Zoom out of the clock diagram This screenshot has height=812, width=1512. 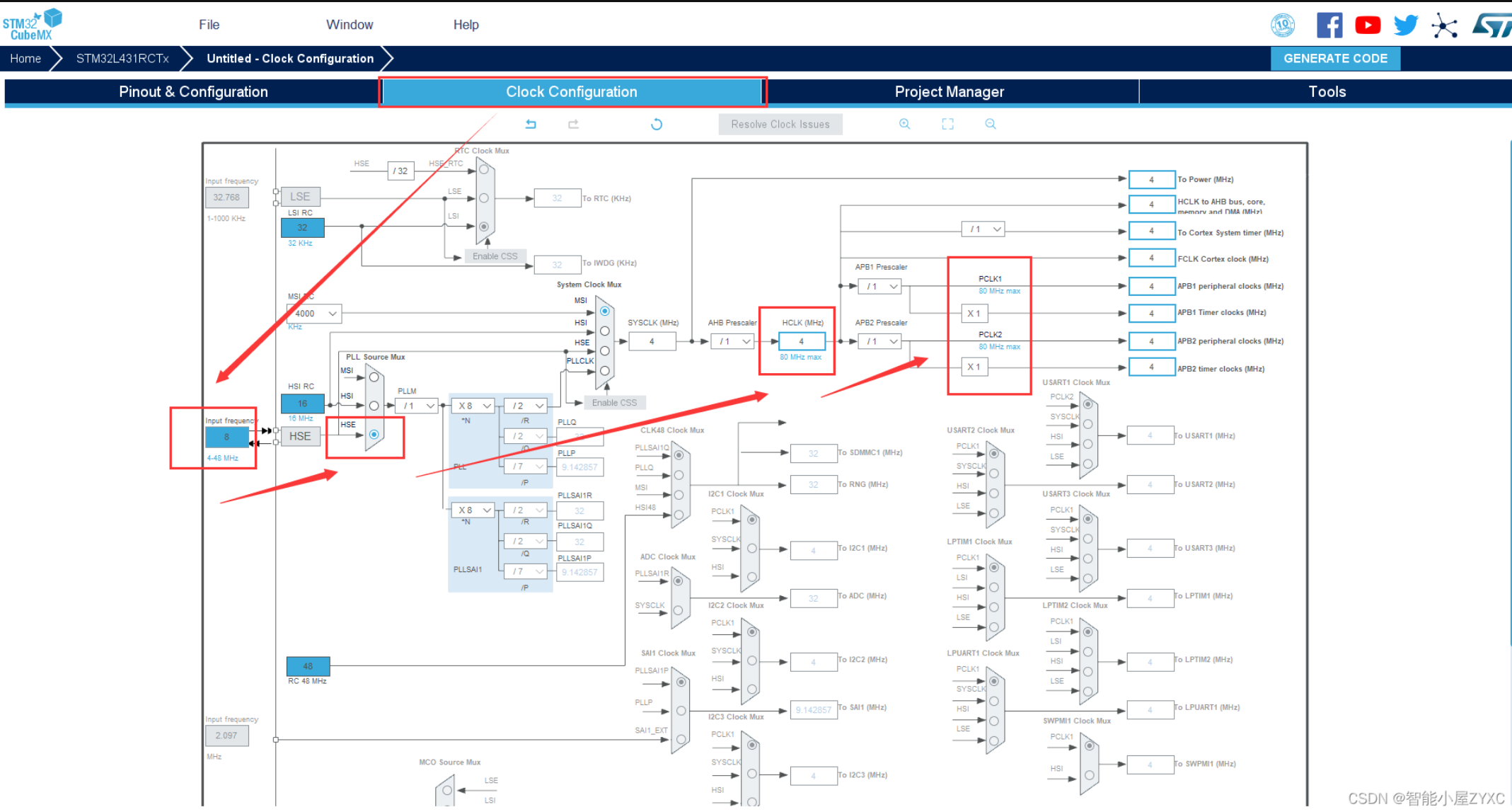click(991, 124)
